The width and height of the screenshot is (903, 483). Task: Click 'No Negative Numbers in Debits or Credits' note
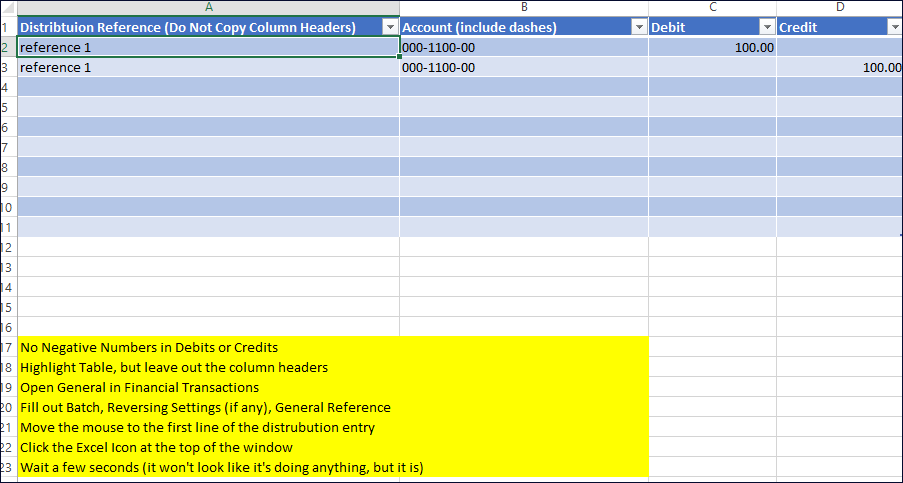pos(149,347)
